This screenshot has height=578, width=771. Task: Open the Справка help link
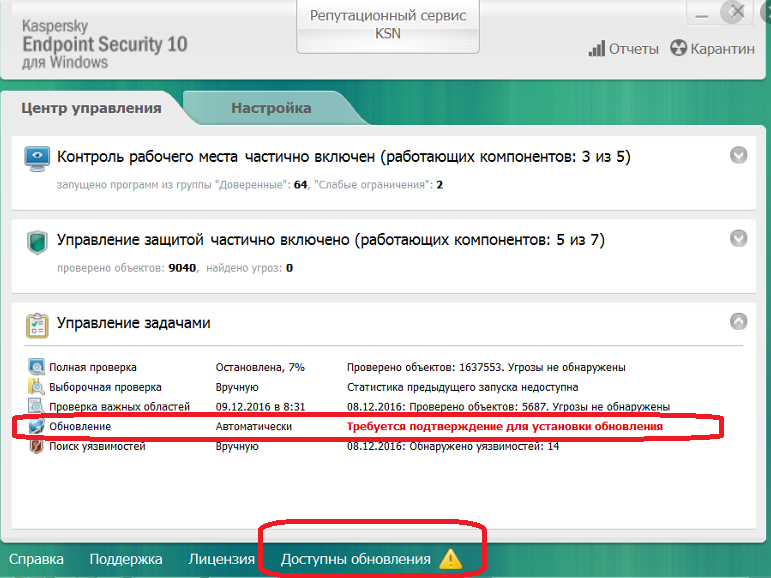click(36, 559)
